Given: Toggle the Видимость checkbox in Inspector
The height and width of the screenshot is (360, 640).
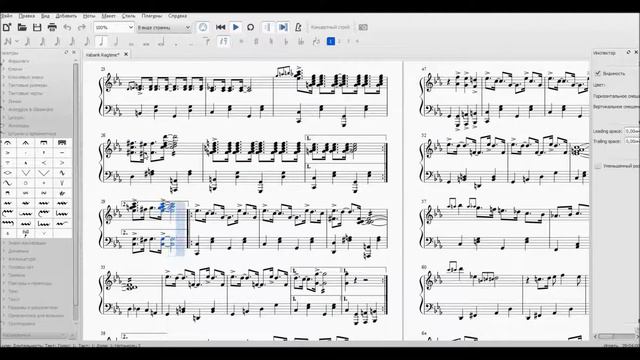Looking at the screenshot, I should click(x=598, y=73).
